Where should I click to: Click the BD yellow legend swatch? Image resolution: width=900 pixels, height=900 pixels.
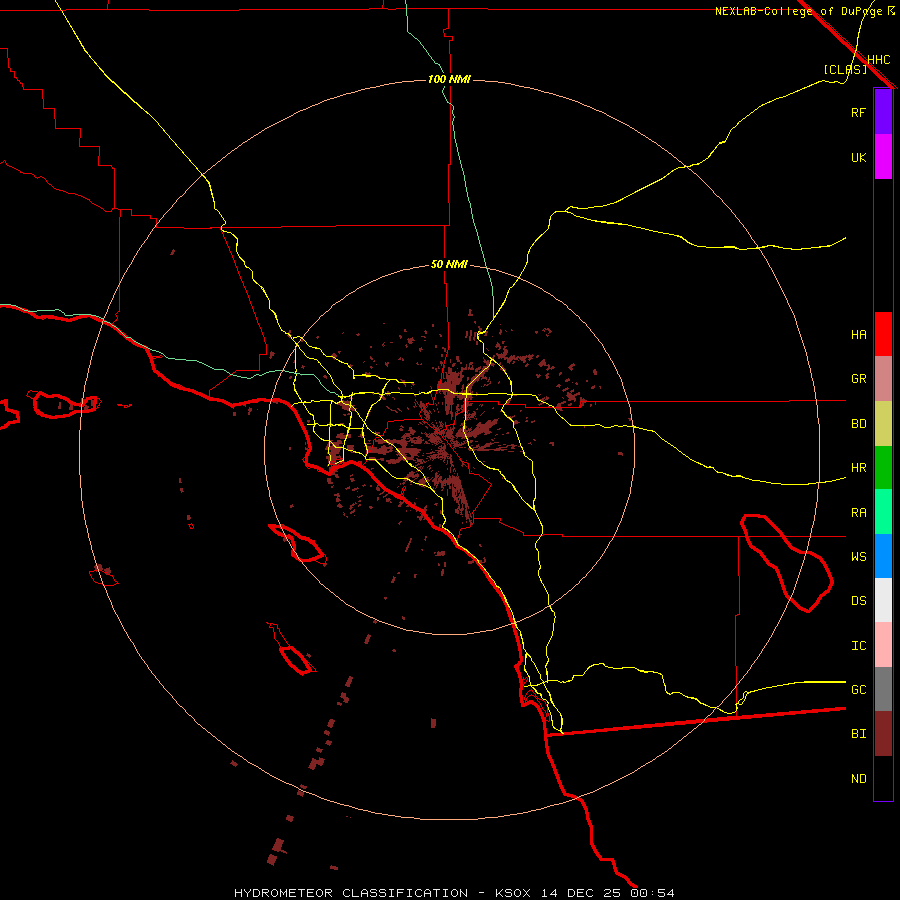tap(883, 423)
